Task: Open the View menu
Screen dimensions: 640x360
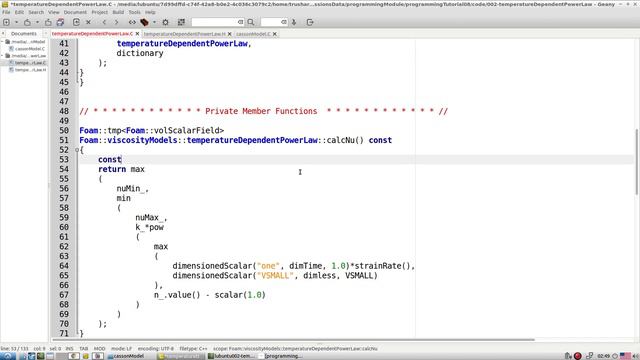Action: [54, 12]
